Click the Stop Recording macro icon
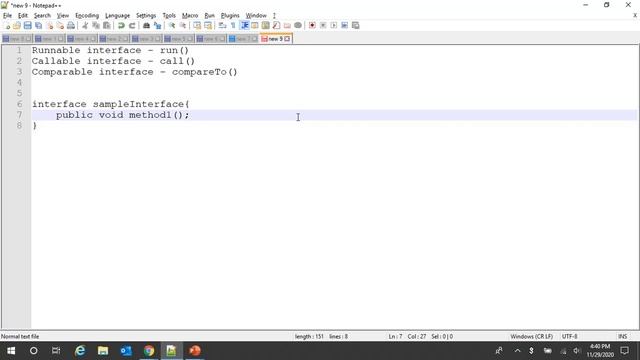Viewport: 640px width, 360px height. coord(323,25)
